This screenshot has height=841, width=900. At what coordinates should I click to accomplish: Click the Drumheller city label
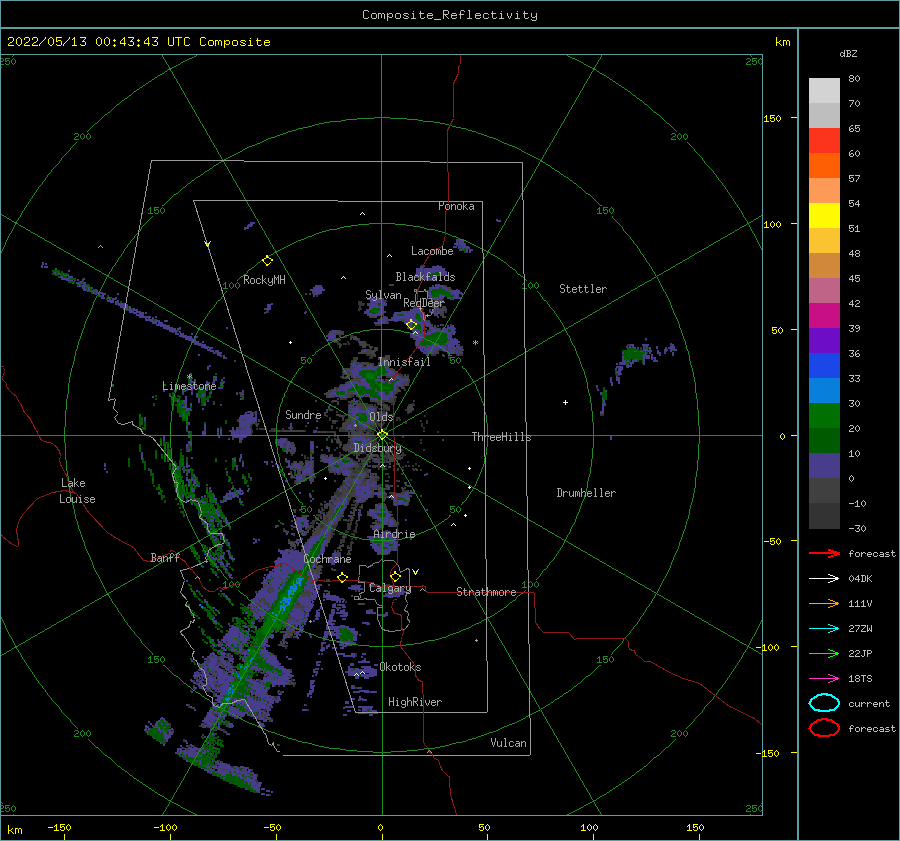[x=586, y=493]
